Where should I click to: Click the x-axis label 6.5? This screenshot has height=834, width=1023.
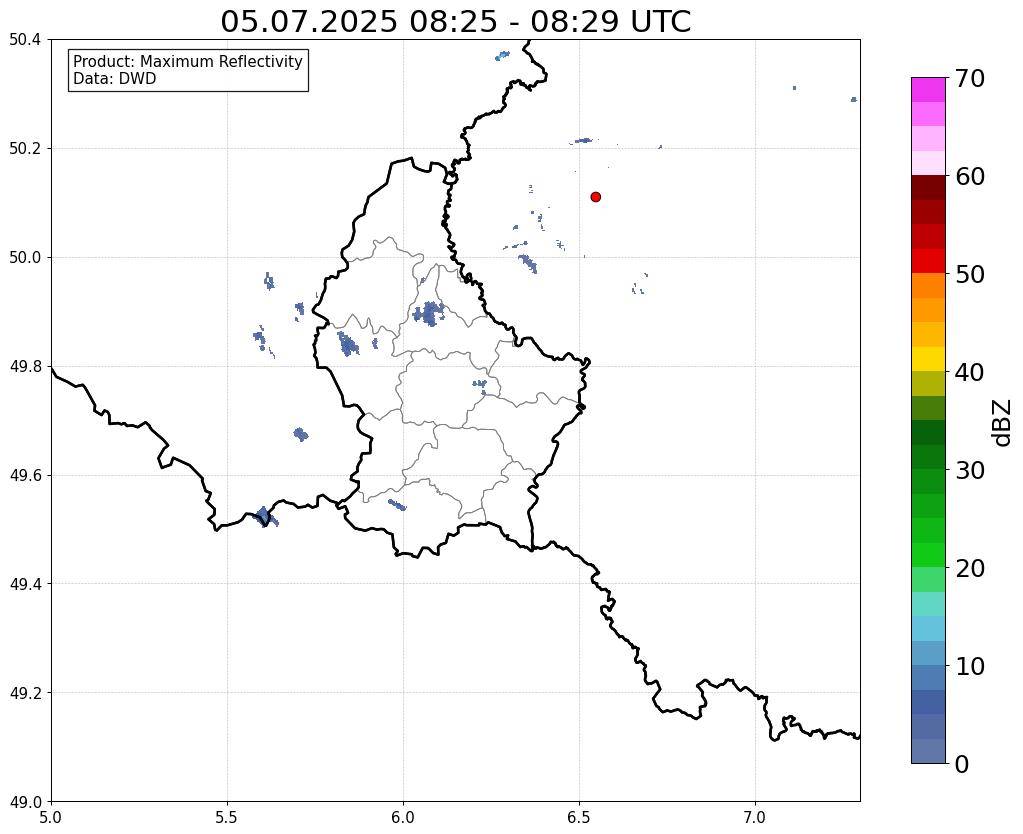tap(579, 817)
